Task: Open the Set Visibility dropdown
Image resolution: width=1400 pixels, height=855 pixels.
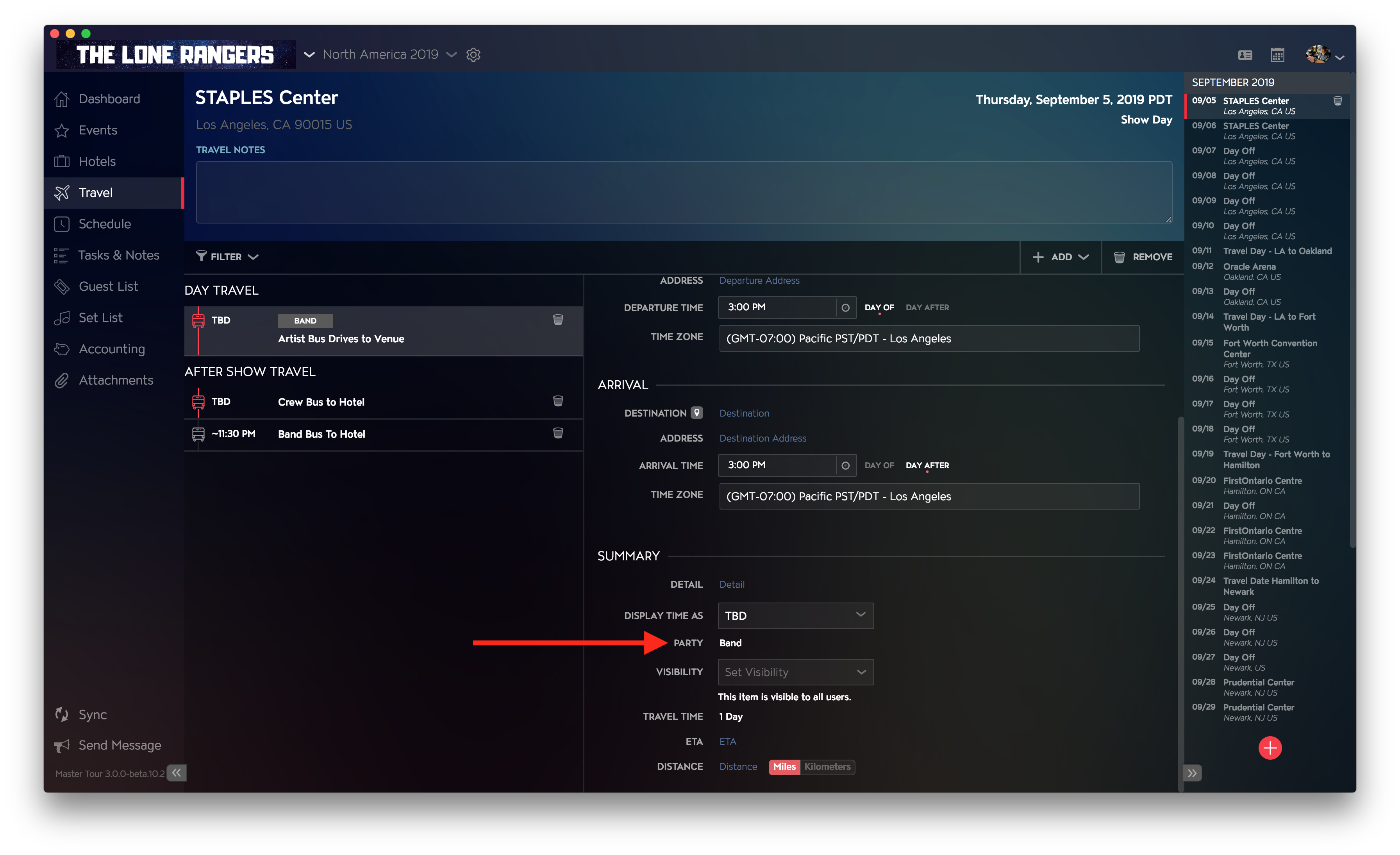Action: pyautogui.click(x=795, y=672)
